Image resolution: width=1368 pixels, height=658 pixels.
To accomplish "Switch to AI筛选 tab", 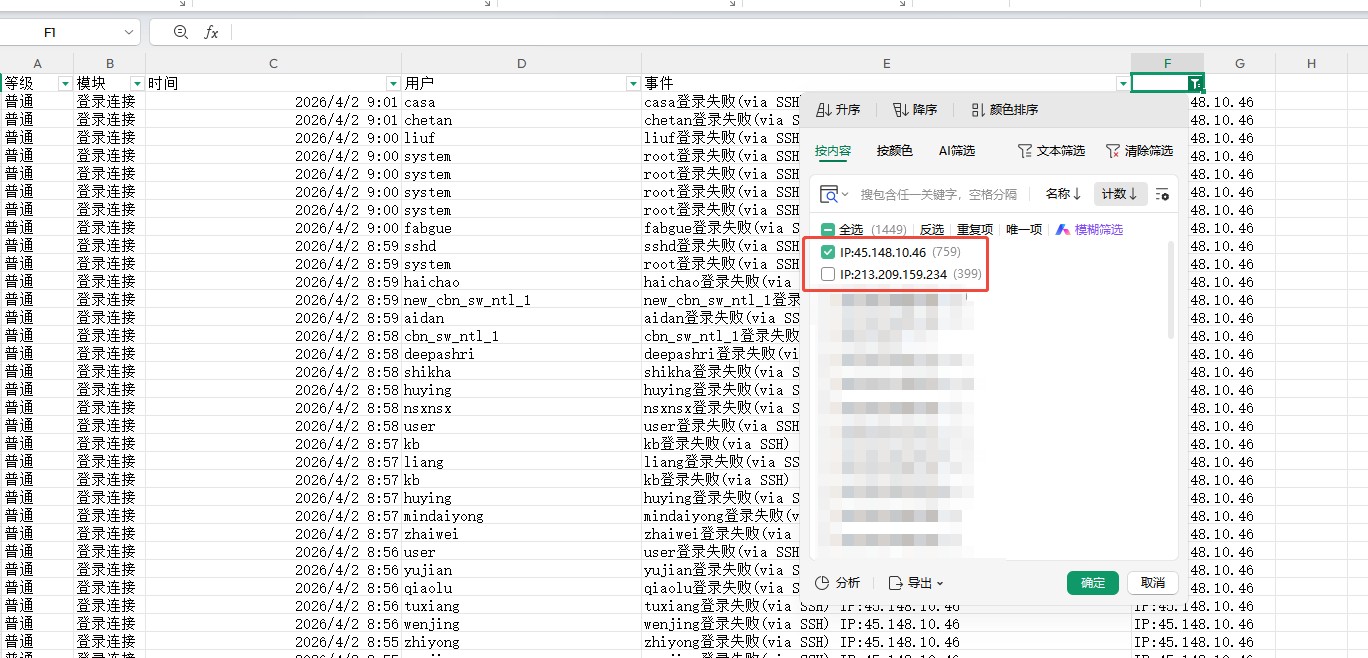I will (x=957, y=151).
